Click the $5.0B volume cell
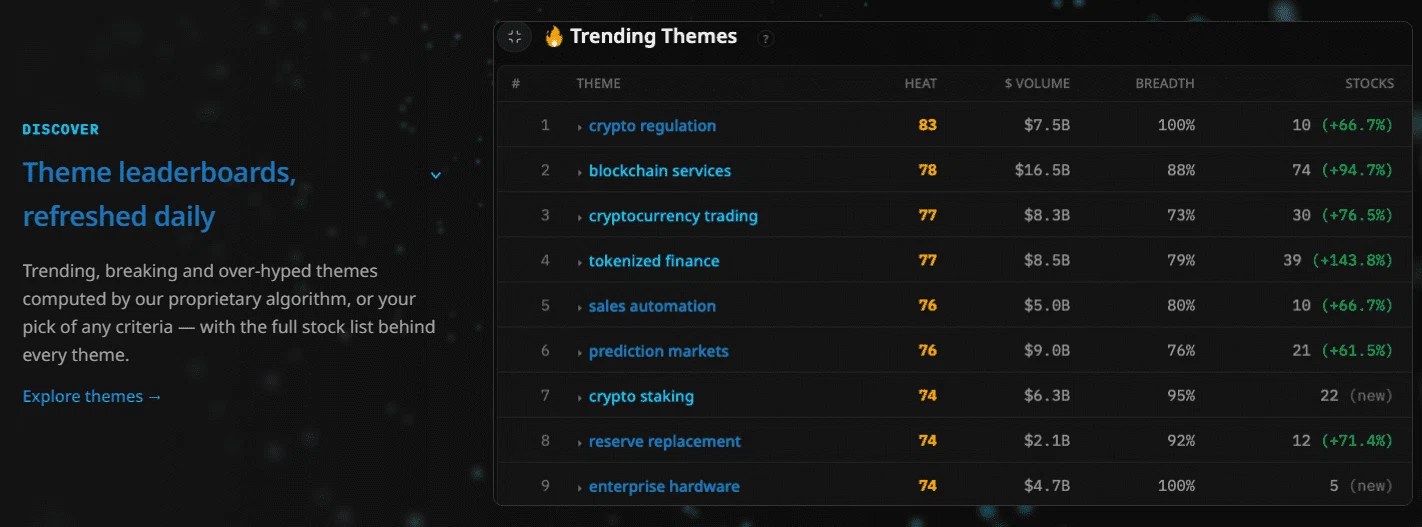The width and height of the screenshot is (1422, 527). [1046, 306]
